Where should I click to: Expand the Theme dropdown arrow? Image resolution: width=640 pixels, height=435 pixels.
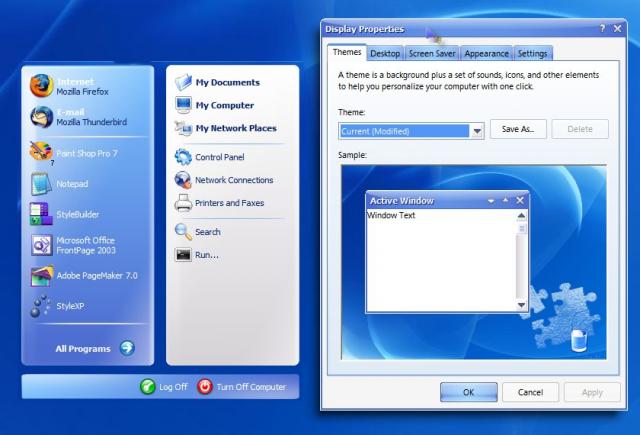477,131
